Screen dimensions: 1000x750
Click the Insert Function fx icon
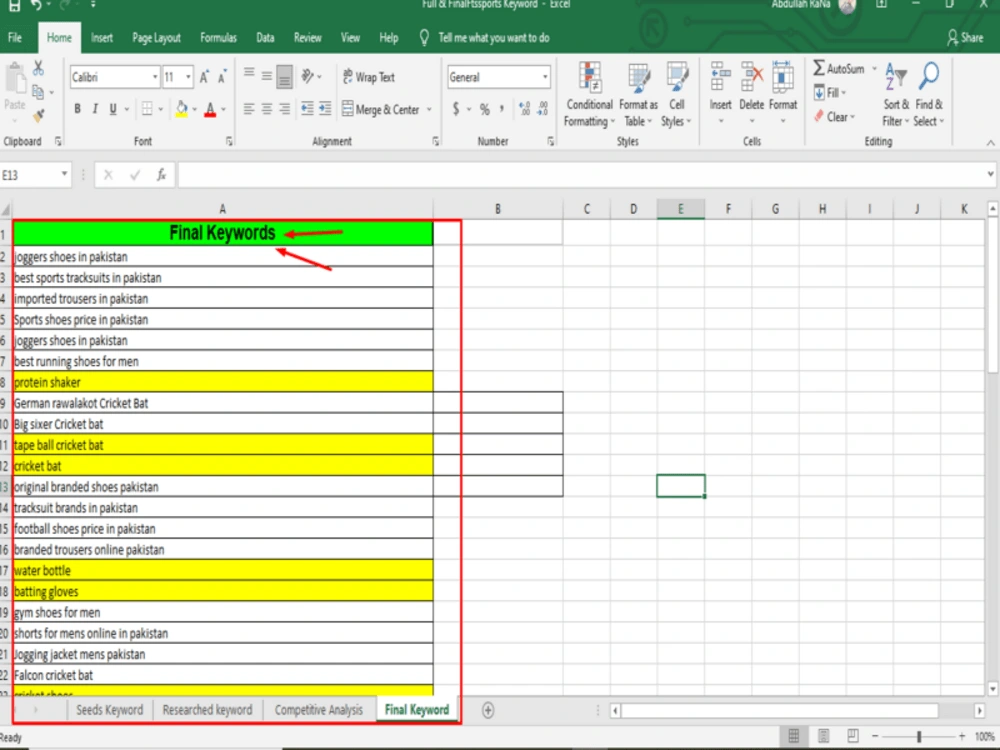click(x=162, y=175)
